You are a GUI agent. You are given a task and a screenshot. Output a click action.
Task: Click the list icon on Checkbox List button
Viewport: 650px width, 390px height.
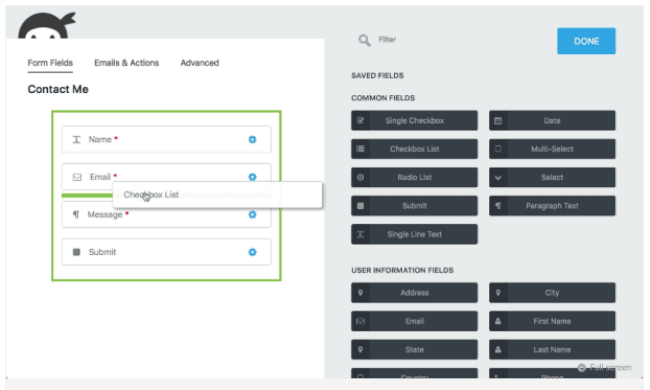(x=360, y=149)
